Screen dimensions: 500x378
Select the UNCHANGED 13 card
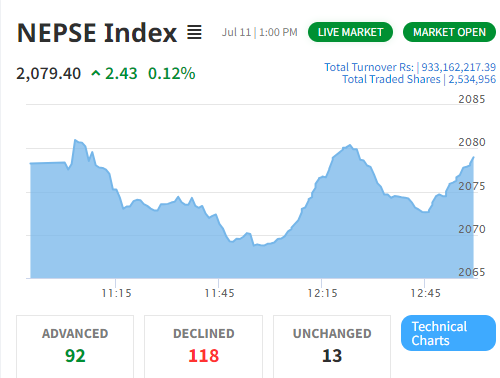332,347
